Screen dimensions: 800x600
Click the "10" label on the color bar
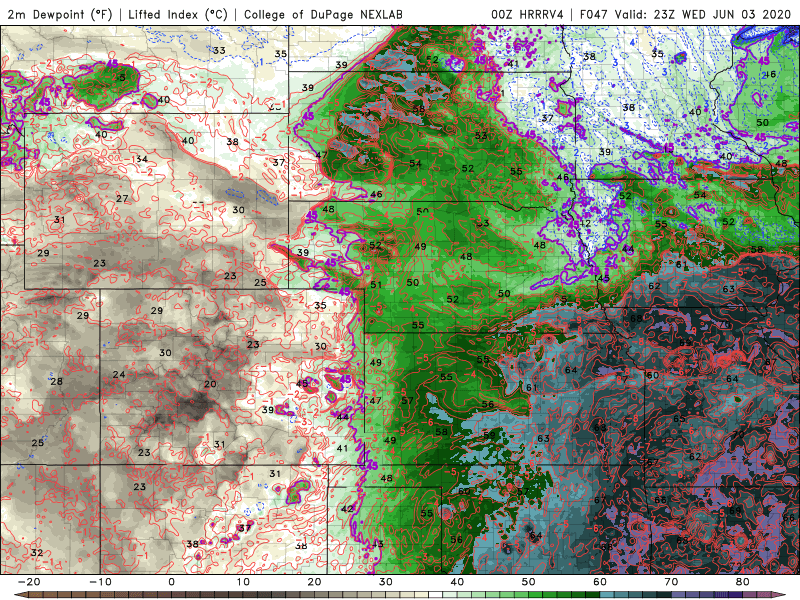tap(243, 582)
